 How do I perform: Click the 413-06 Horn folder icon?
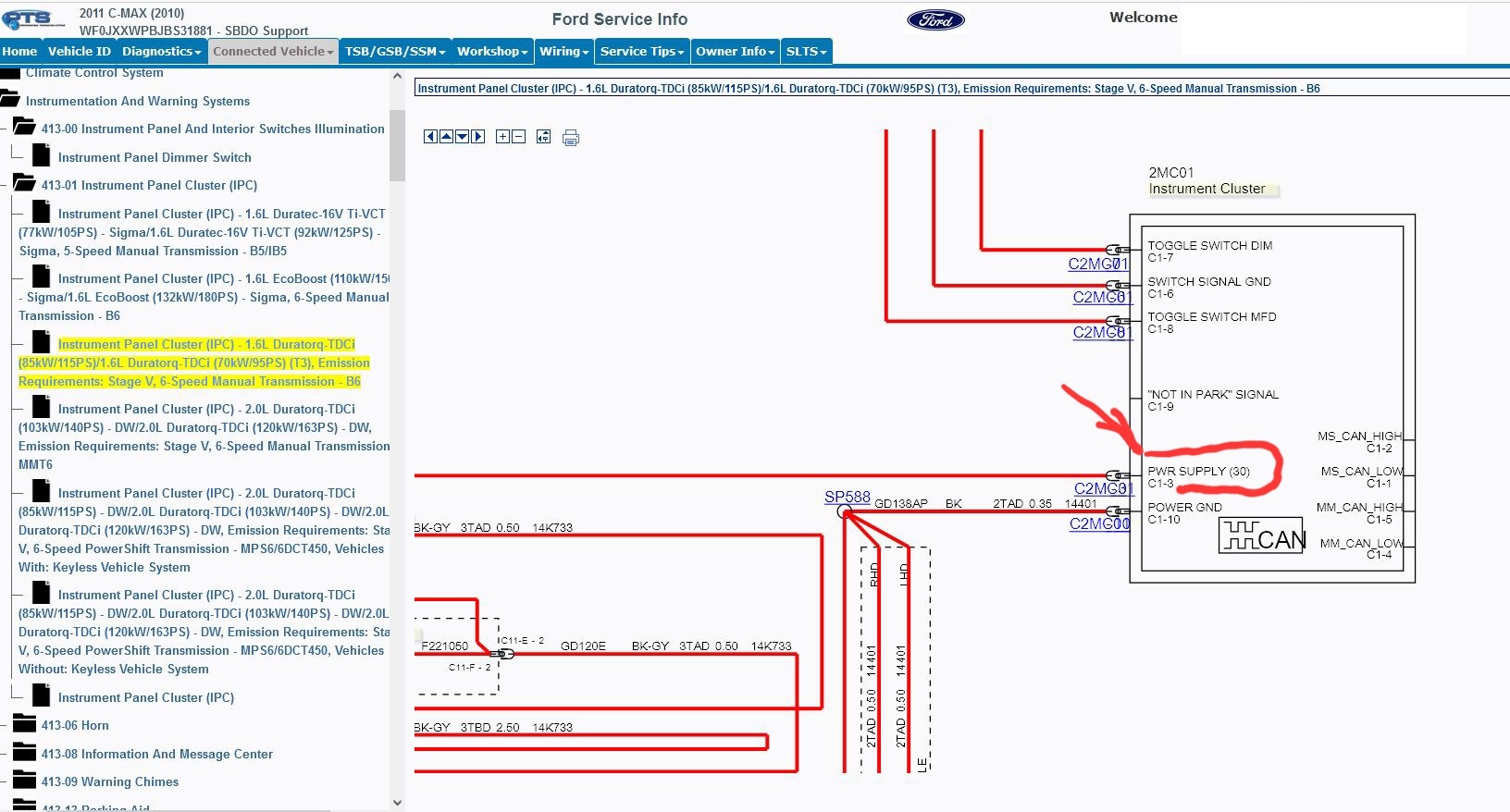click(x=24, y=723)
